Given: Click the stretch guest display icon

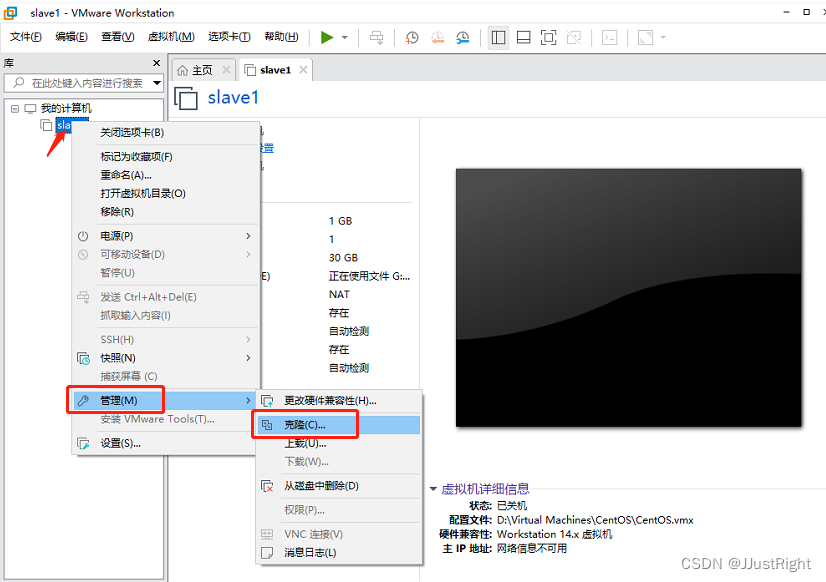Looking at the screenshot, I should coord(645,37).
